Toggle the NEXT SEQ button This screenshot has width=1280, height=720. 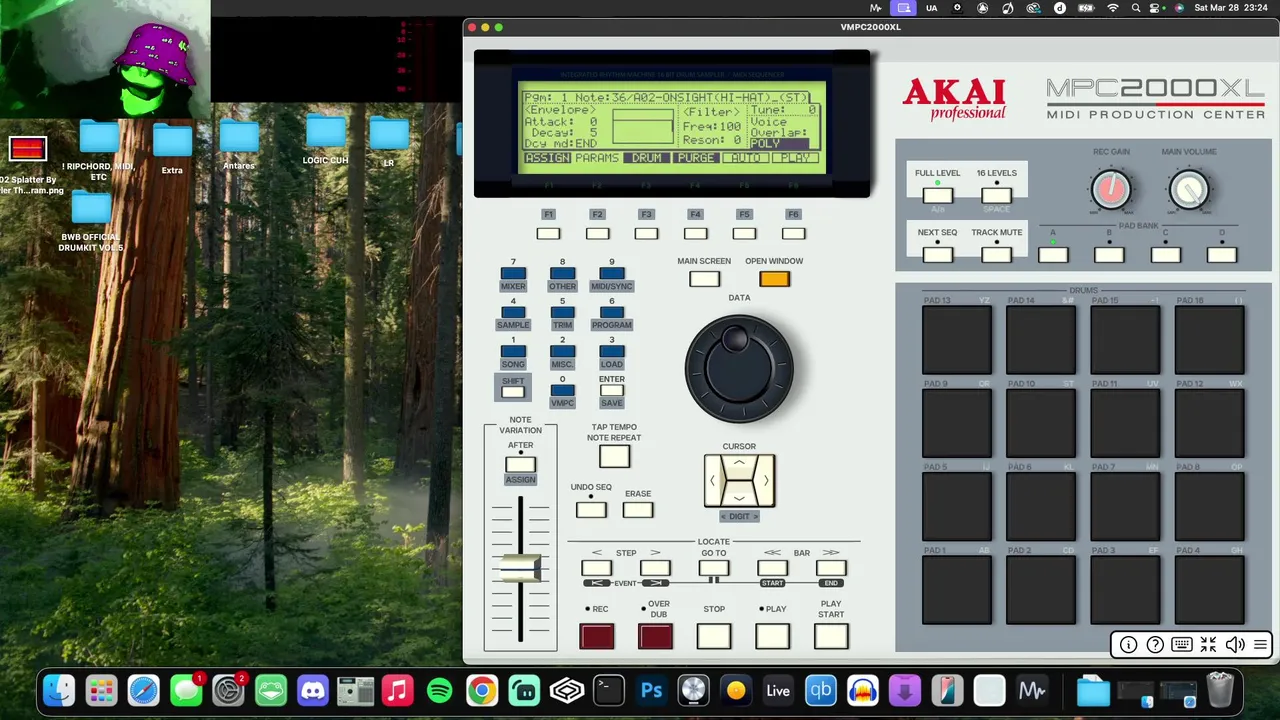tap(937, 255)
